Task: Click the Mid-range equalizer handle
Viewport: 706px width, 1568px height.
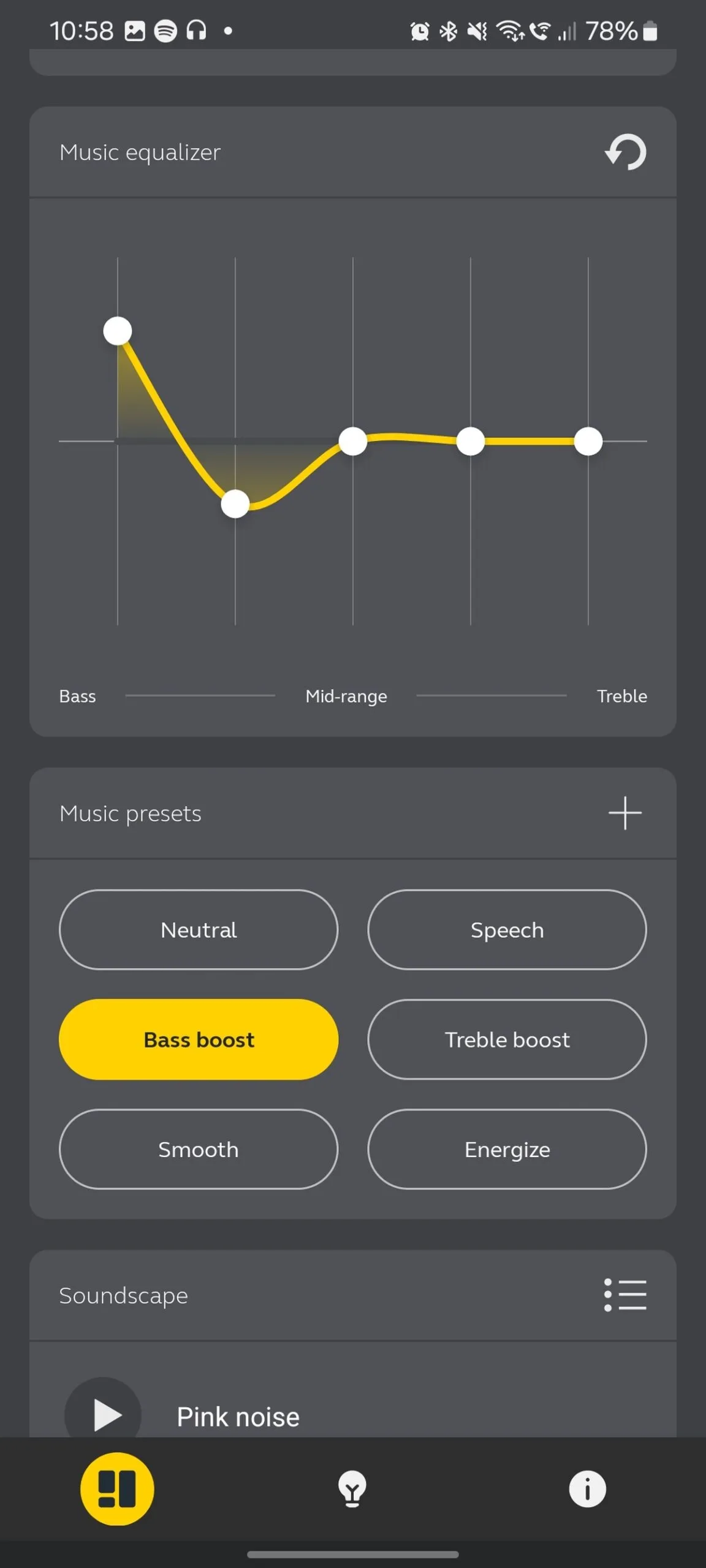Action: coord(353,442)
